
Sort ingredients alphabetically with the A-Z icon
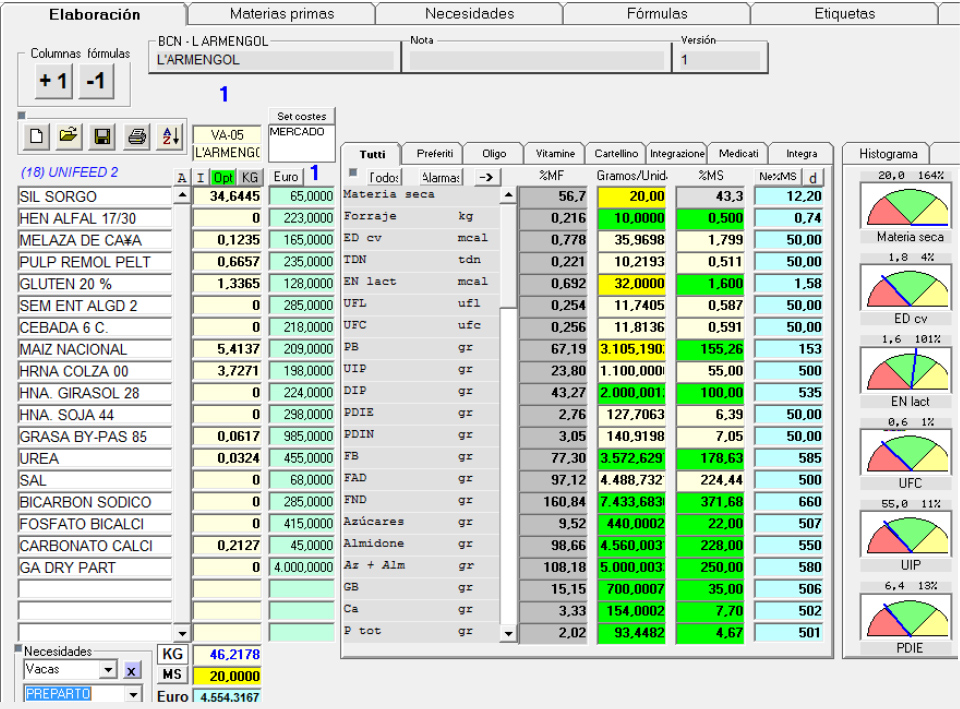coord(170,136)
